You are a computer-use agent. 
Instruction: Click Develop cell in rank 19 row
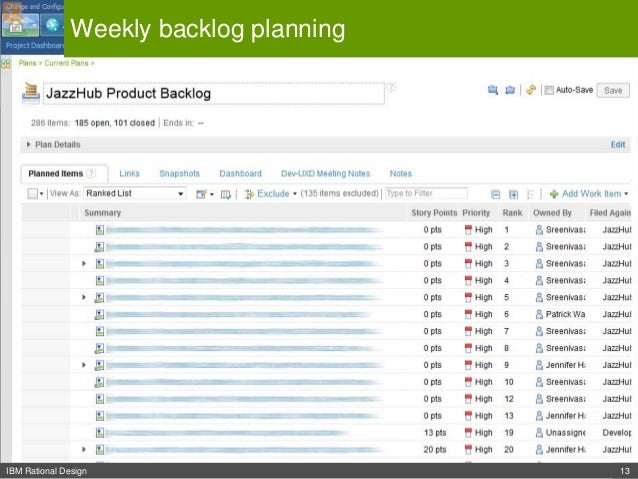click(617, 433)
